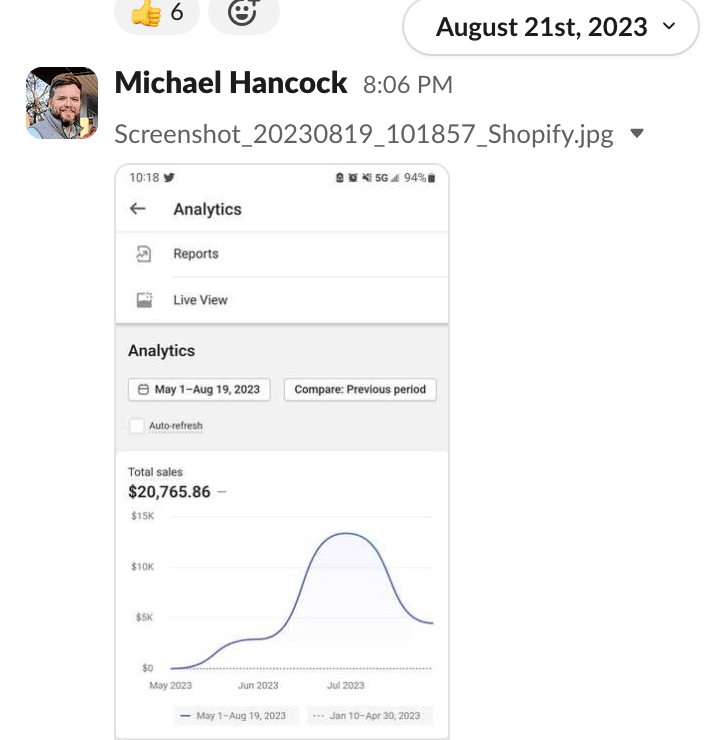Click the Michael Hancock sender name
Viewport: 720px width, 740px height.
231,84
